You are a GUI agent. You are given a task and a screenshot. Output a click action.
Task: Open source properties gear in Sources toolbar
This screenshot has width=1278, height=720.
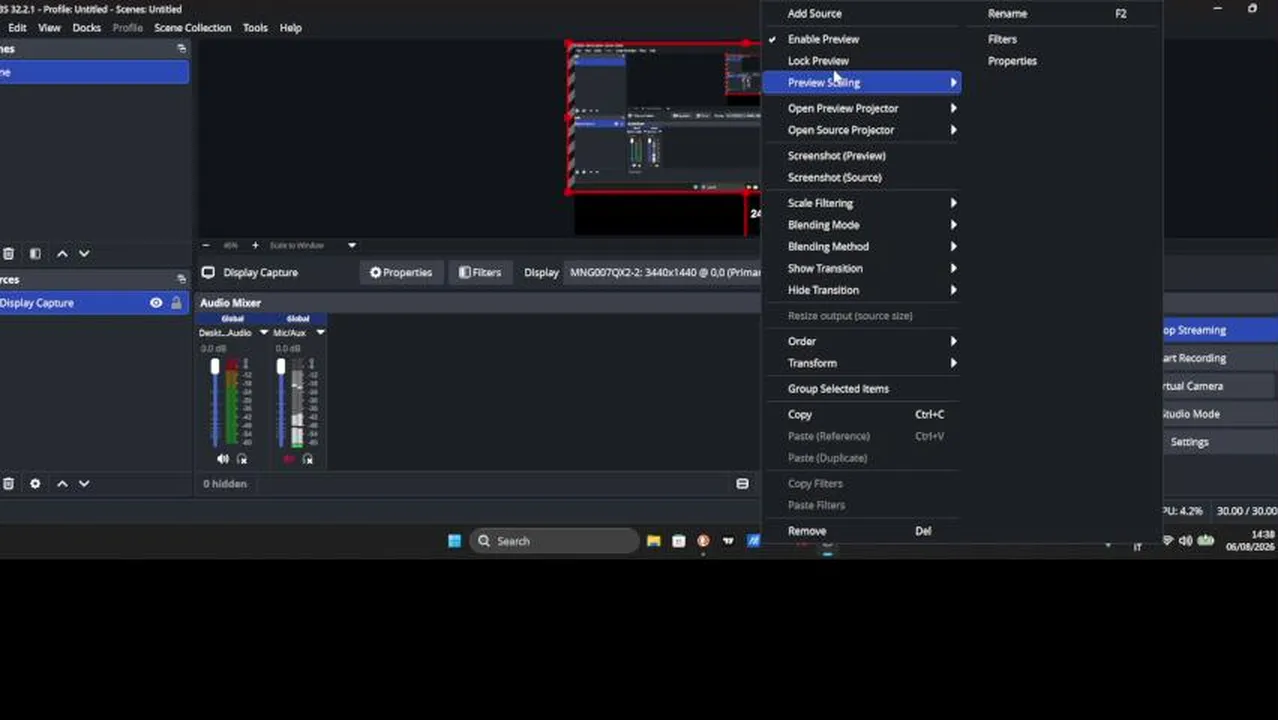click(x=35, y=483)
